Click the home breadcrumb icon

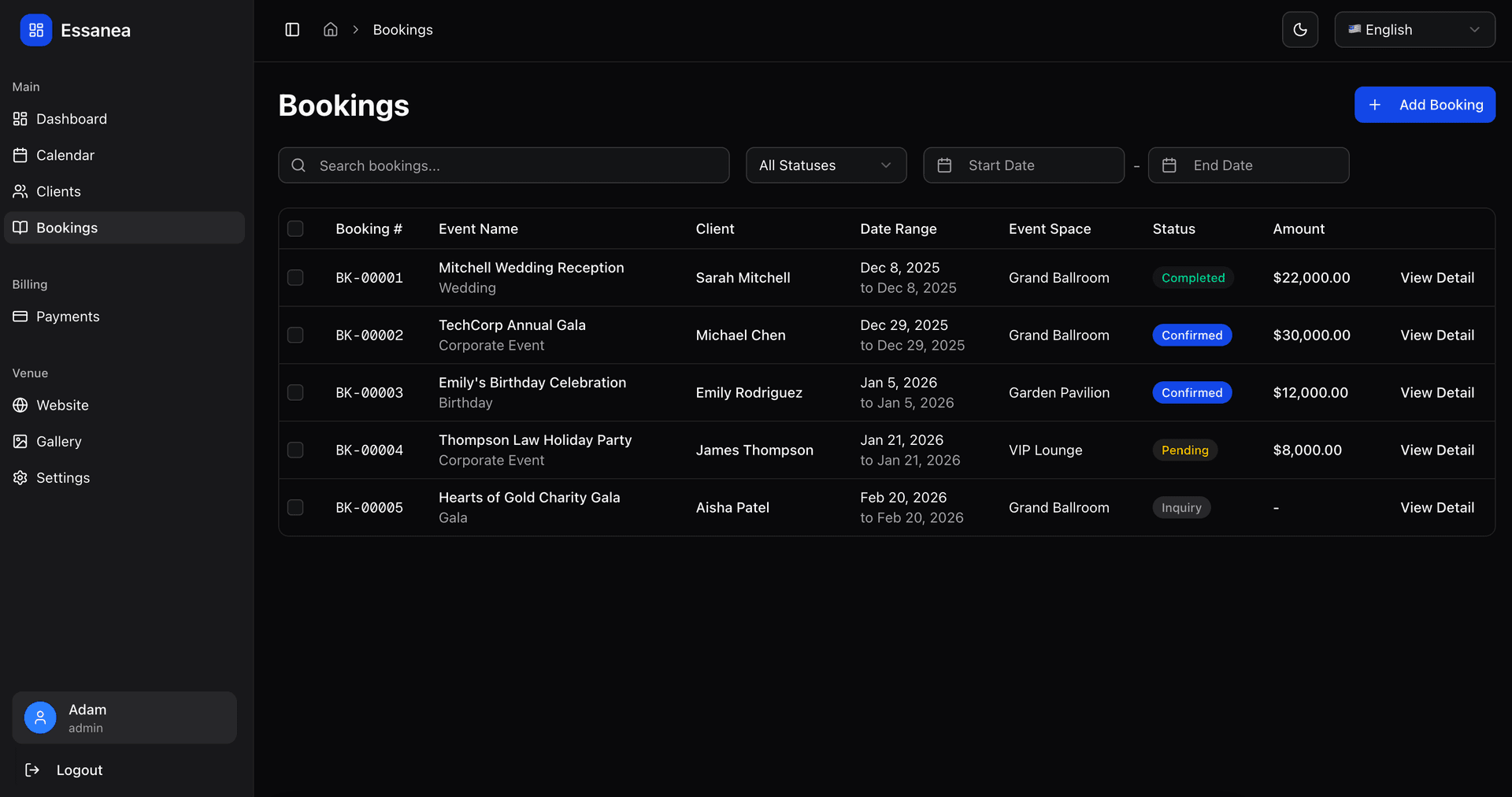331,30
